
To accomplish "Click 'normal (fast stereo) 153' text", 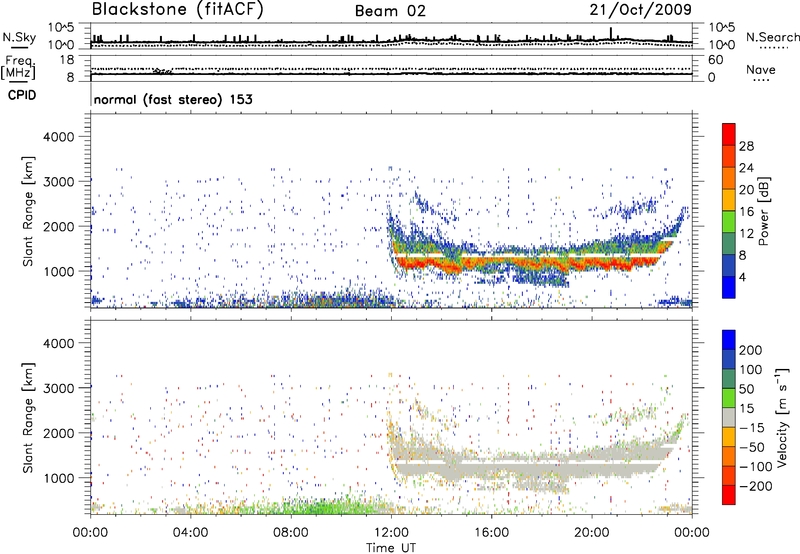I will coord(173,99).
